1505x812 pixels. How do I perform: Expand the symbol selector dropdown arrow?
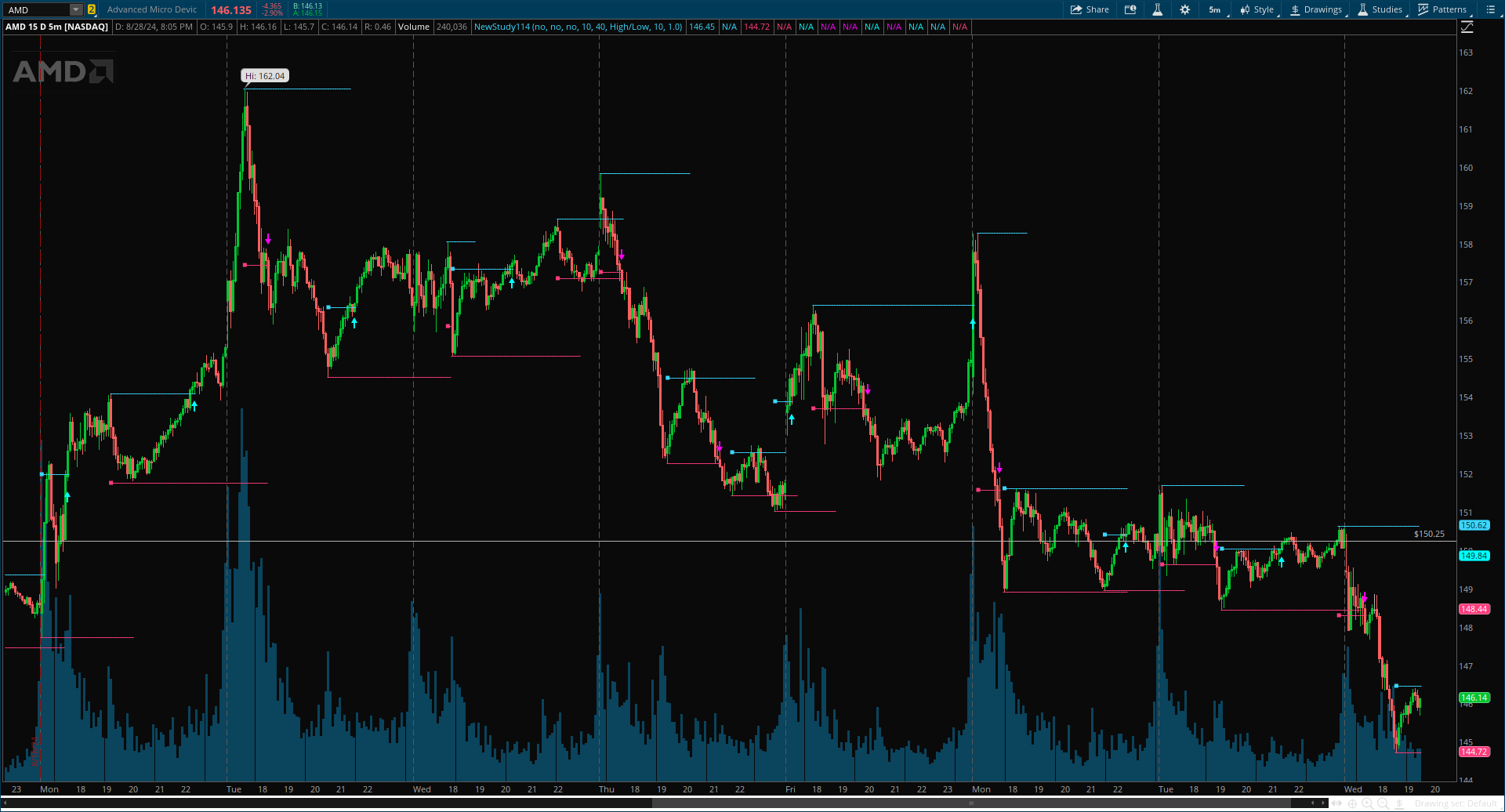pyautogui.click(x=76, y=9)
